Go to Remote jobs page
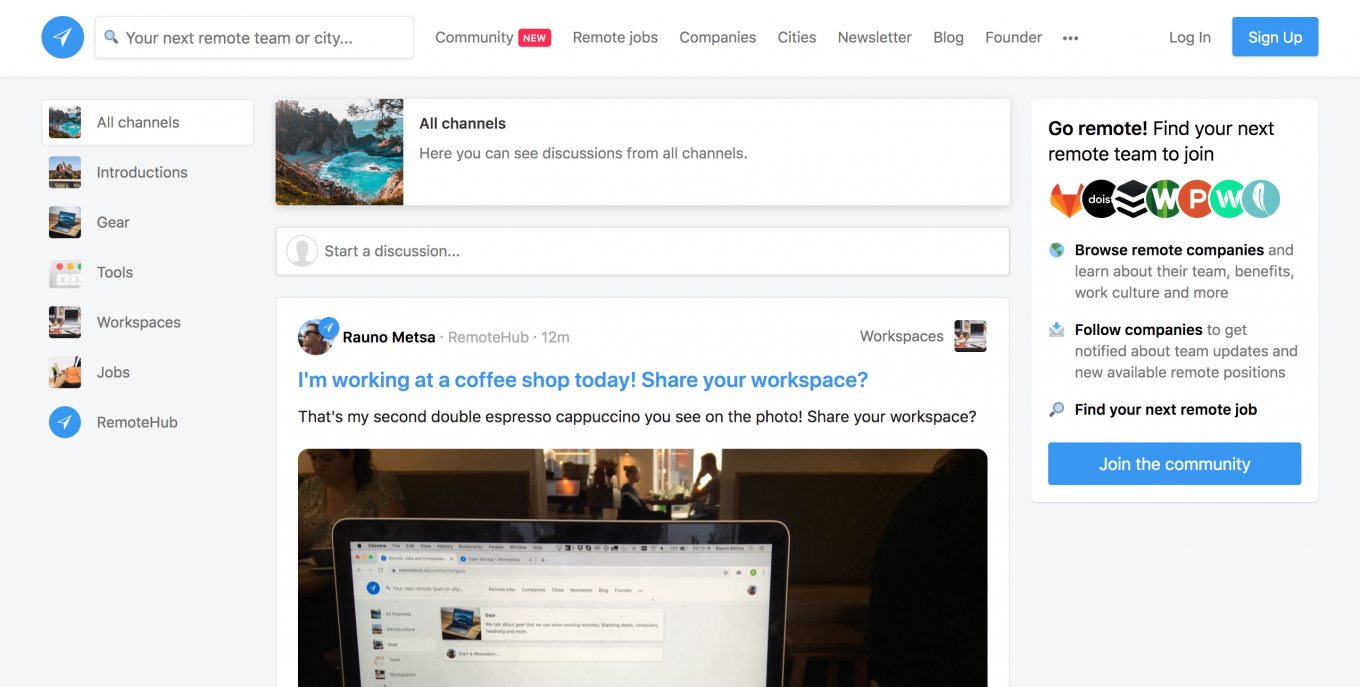Screen dimensions: 1360x687 pyautogui.click(x=615, y=38)
